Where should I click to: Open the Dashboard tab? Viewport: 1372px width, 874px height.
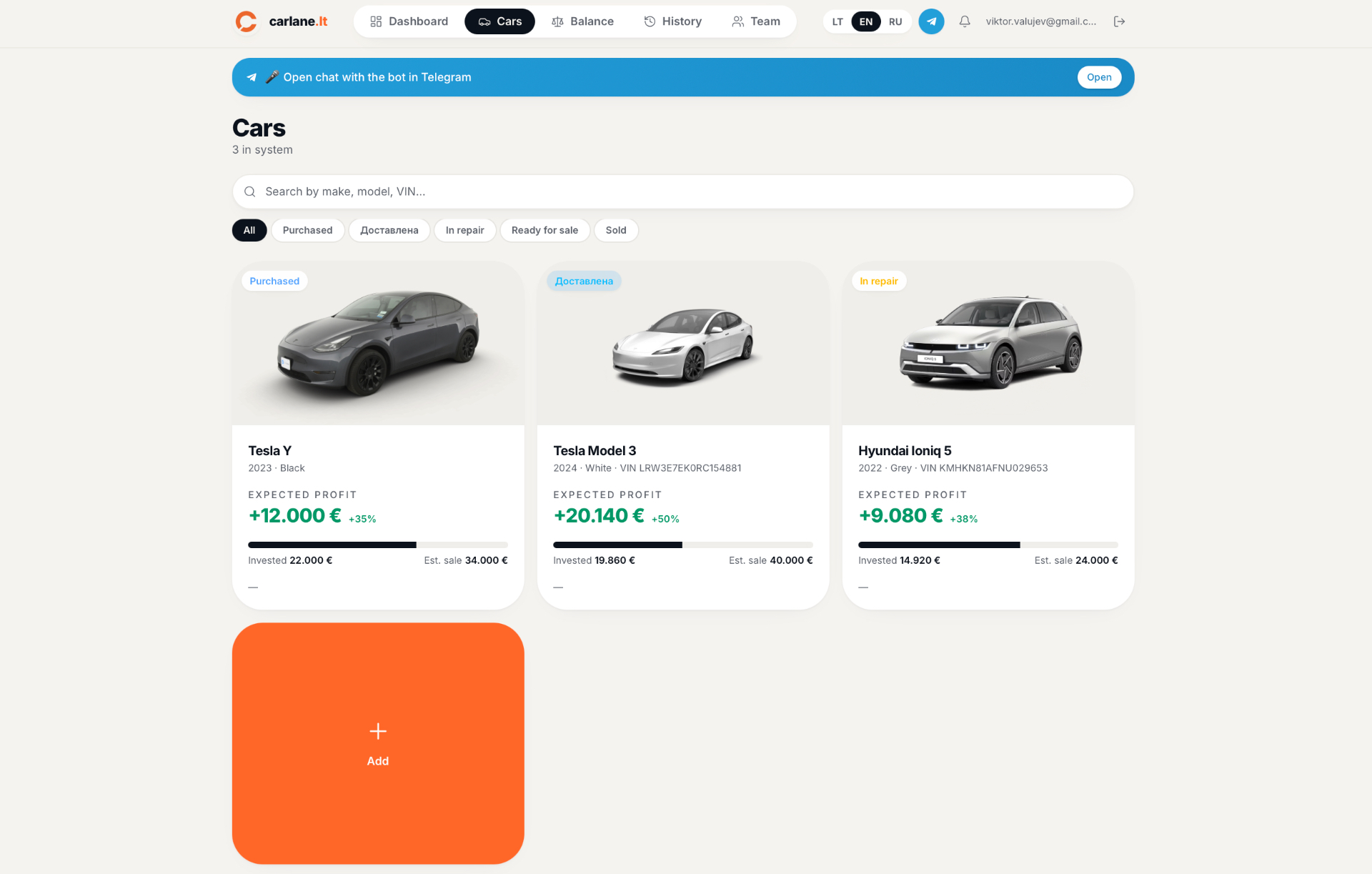409,21
